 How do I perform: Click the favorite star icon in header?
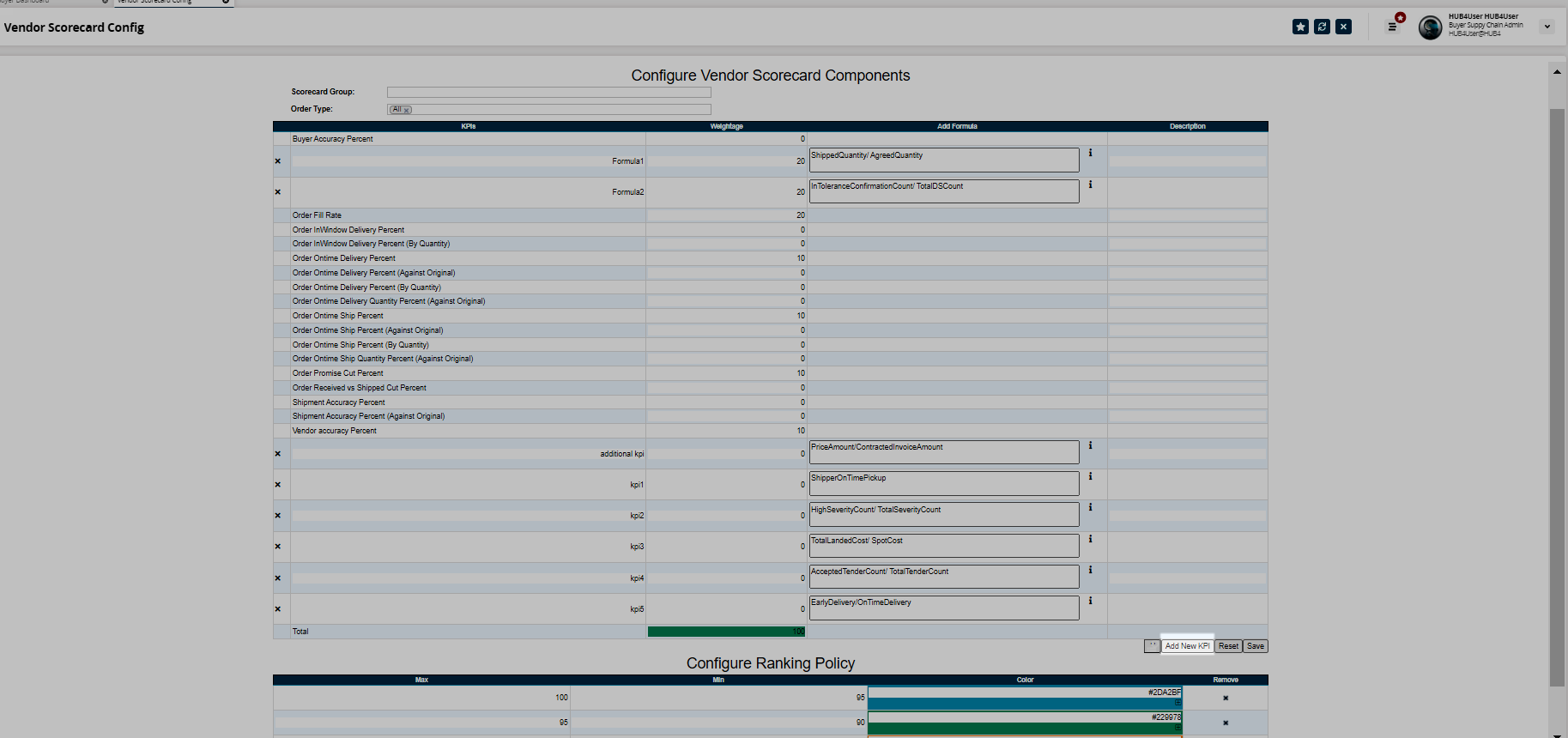tap(1300, 27)
